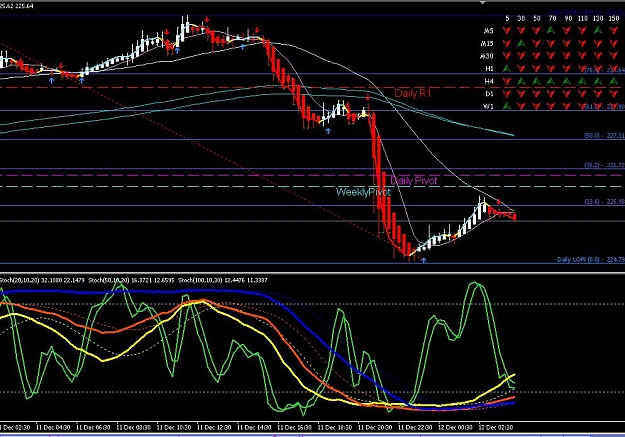This screenshot has height=437, width=625.
Task: Click the 'H4' timeframe row label
Action: pos(489,81)
